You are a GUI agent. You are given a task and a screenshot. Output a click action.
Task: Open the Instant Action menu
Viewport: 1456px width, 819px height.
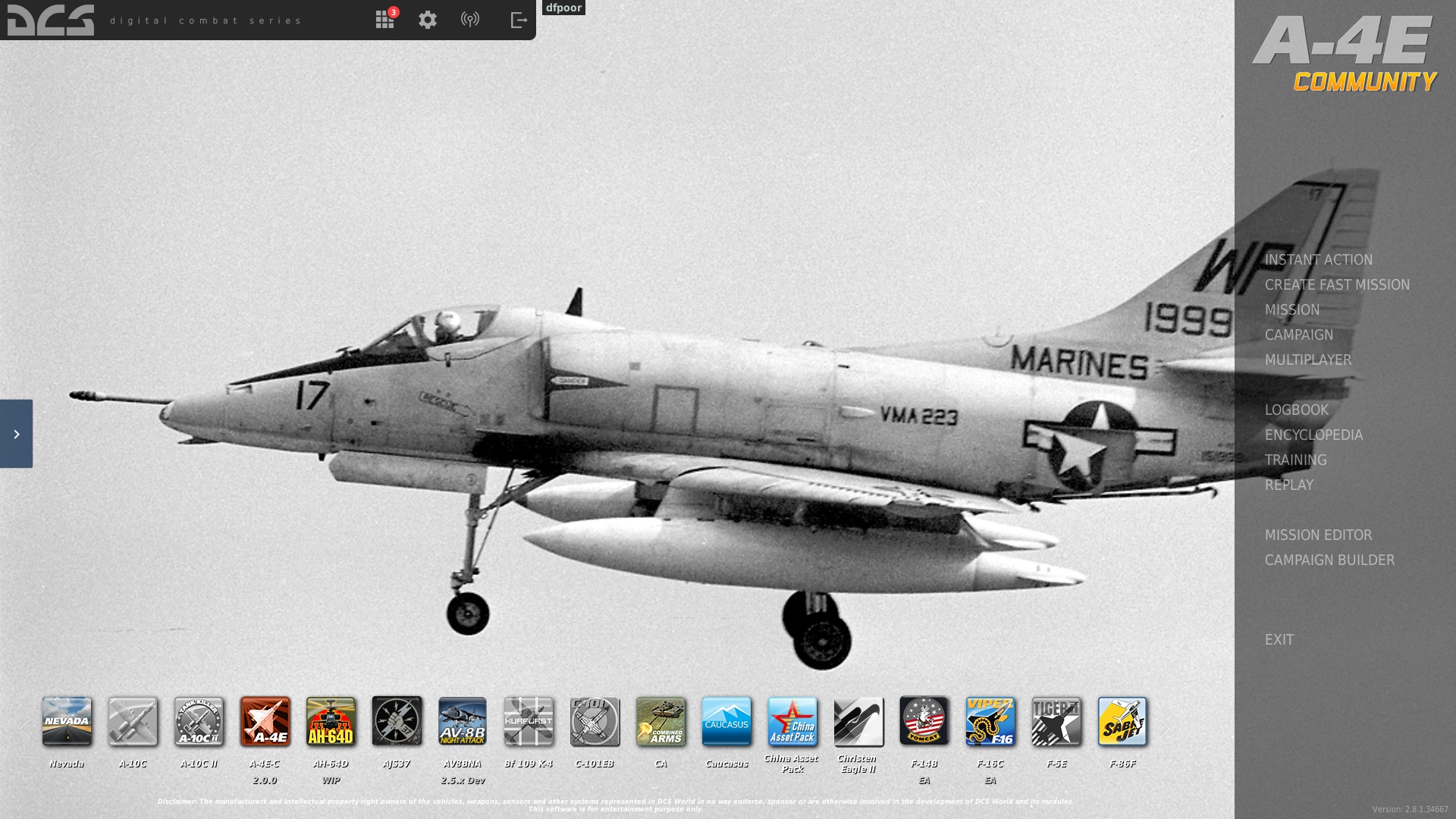(x=1318, y=260)
